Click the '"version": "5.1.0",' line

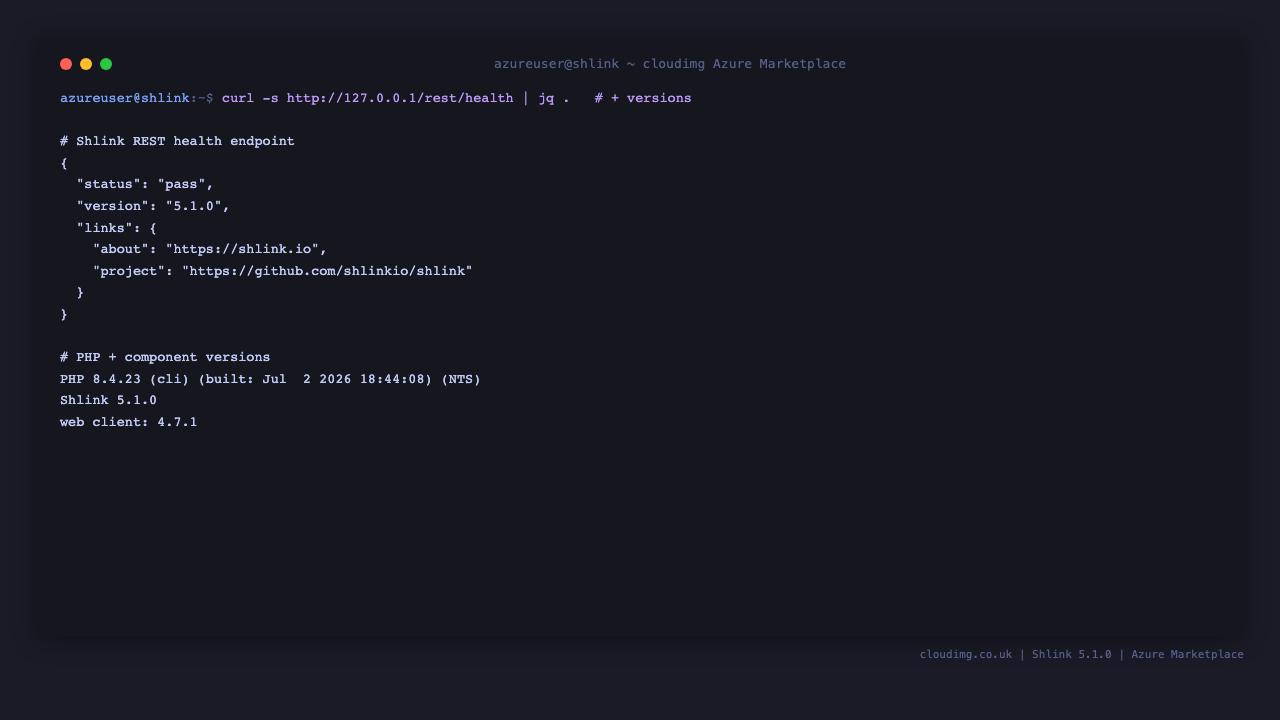[x=153, y=206]
